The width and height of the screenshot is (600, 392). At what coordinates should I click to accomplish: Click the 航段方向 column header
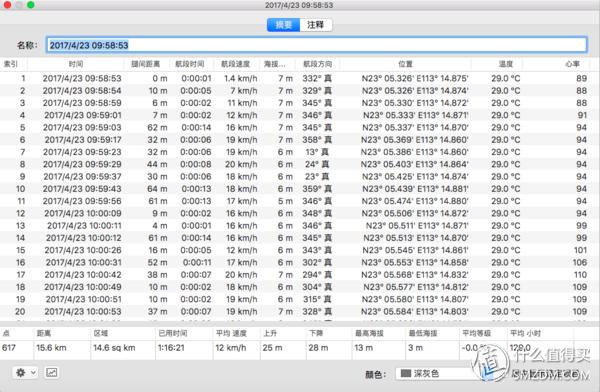click(x=318, y=64)
